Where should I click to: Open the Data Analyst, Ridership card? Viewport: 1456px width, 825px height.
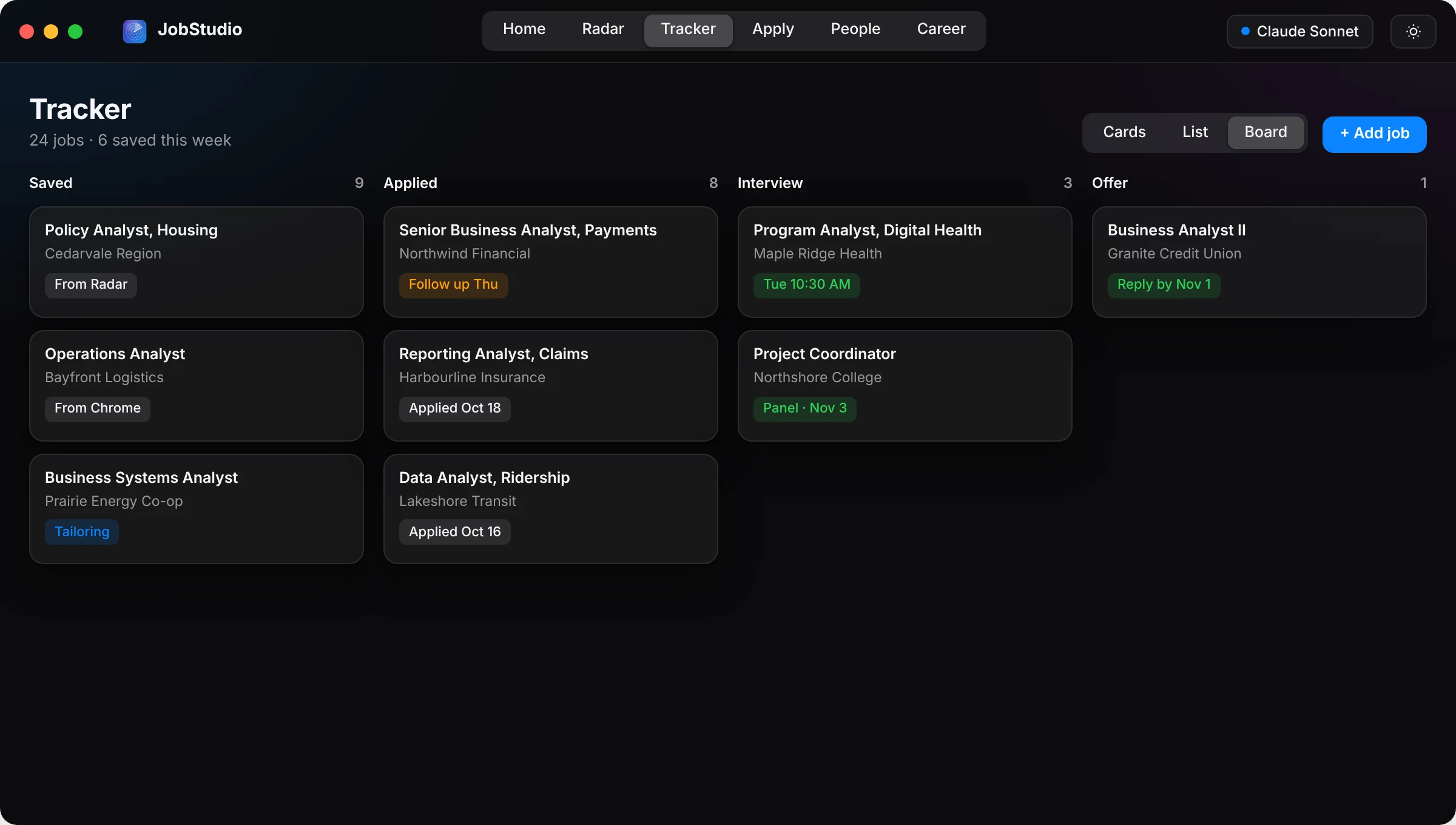point(551,509)
